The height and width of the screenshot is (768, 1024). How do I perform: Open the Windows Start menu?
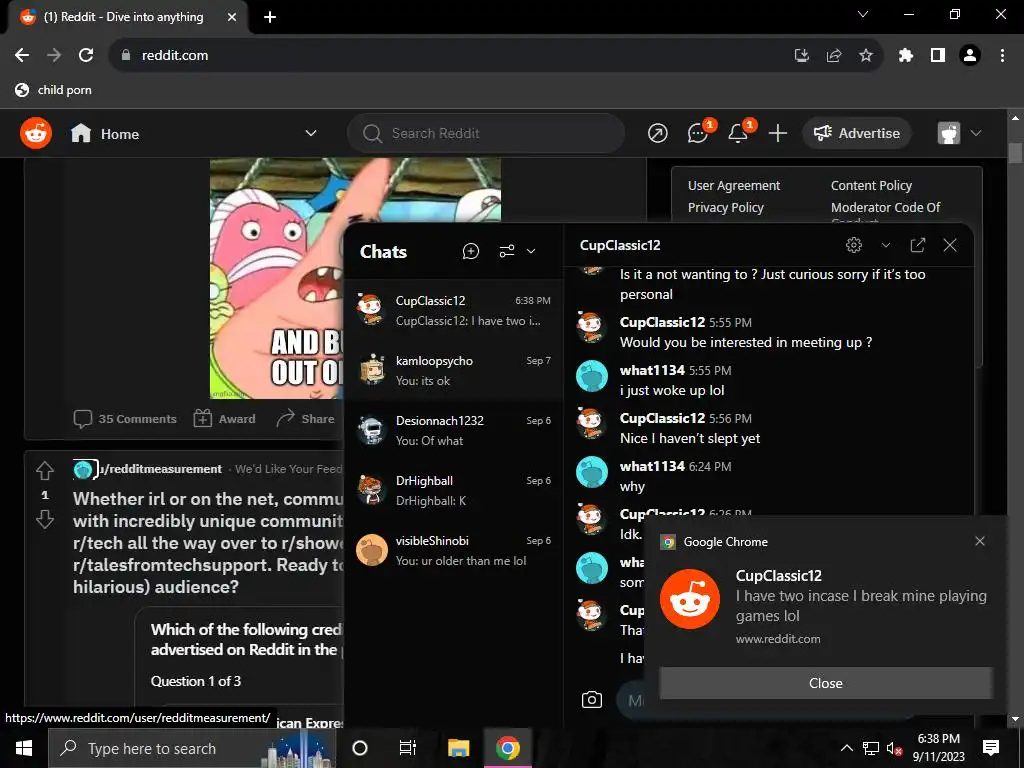[x=24, y=748]
